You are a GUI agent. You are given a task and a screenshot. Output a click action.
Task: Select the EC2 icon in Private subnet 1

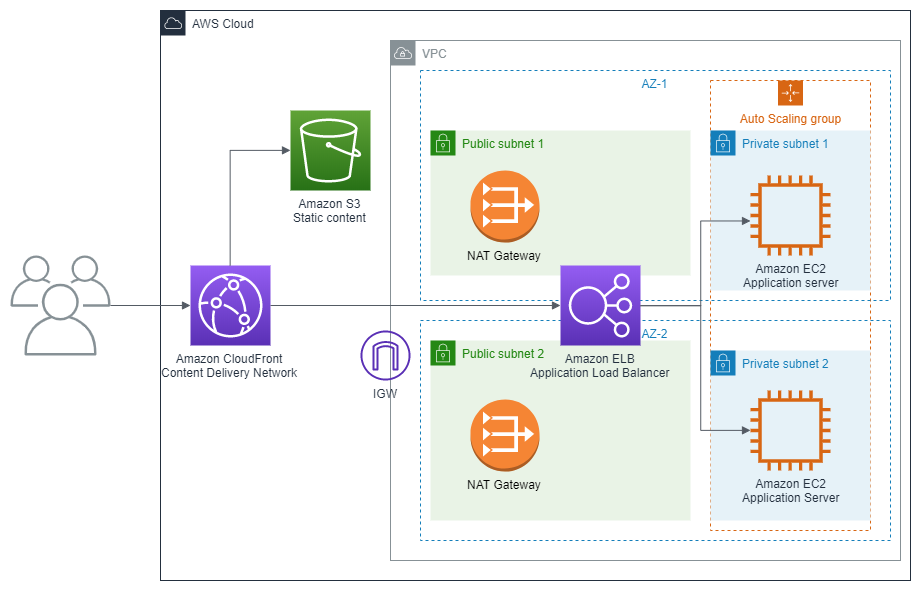[x=791, y=215]
